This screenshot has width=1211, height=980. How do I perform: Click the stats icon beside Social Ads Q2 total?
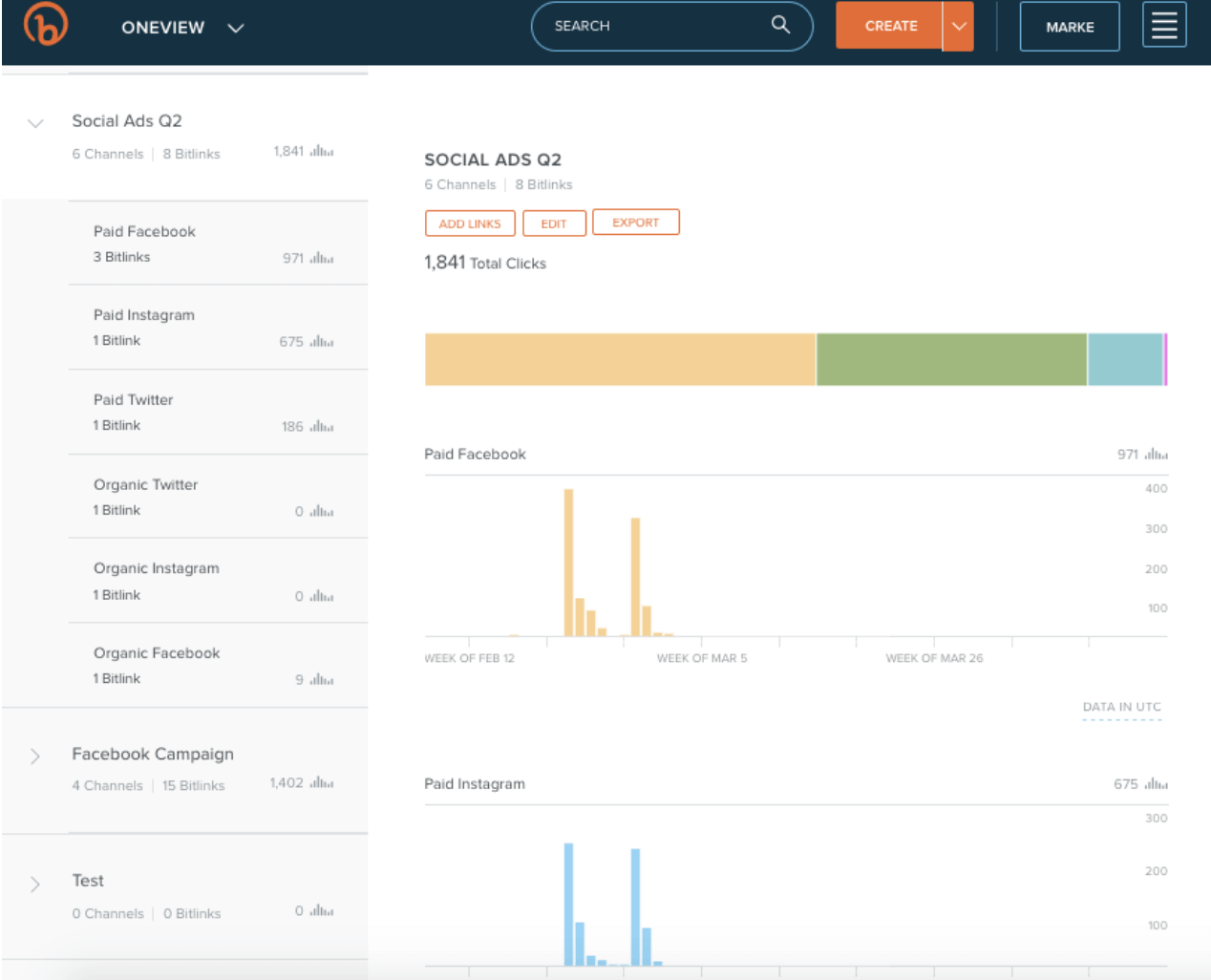[323, 151]
